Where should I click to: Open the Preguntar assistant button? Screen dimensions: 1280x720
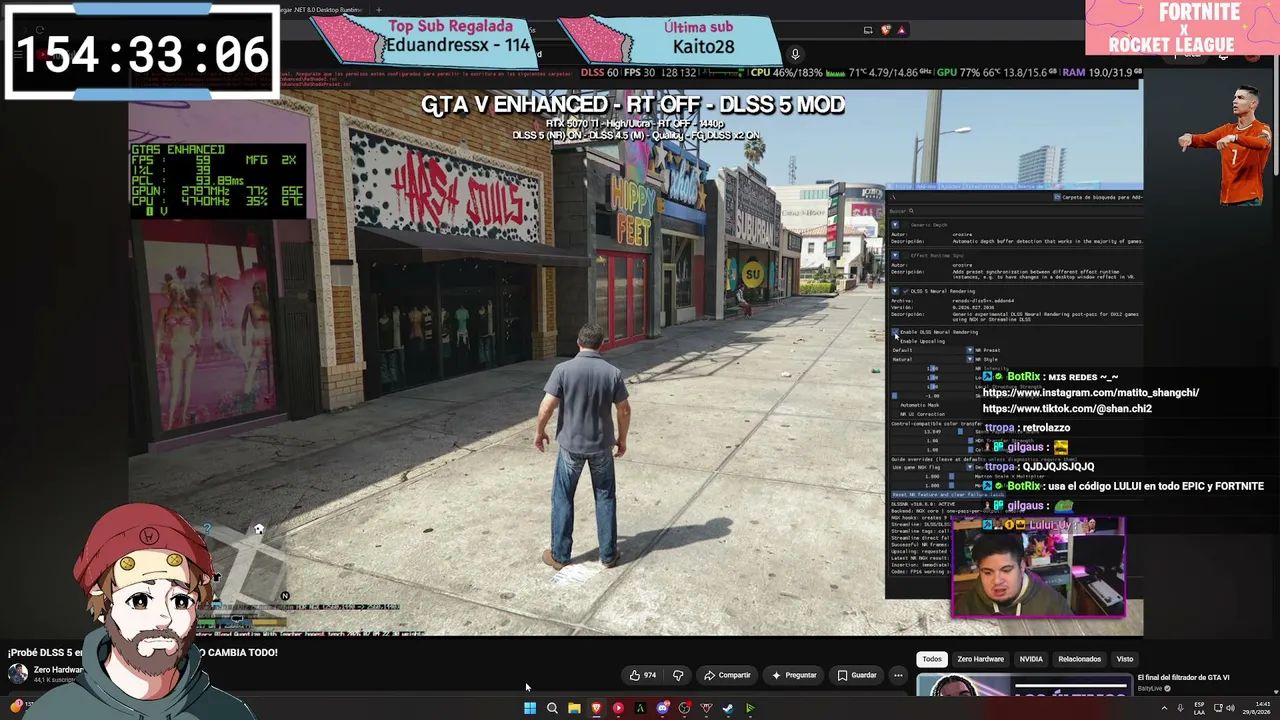[794, 675]
